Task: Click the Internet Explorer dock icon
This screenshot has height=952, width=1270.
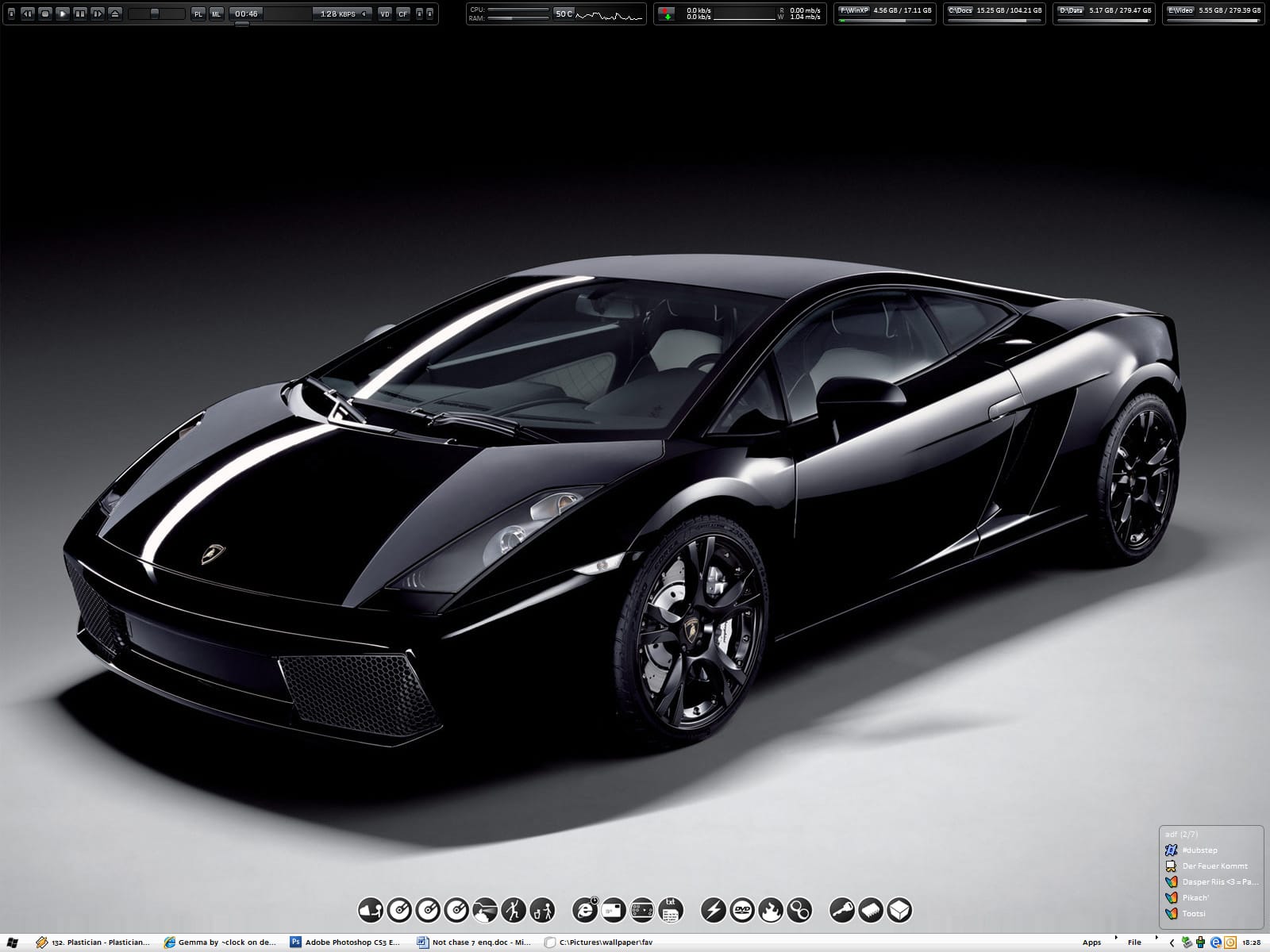Action: [x=585, y=910]
